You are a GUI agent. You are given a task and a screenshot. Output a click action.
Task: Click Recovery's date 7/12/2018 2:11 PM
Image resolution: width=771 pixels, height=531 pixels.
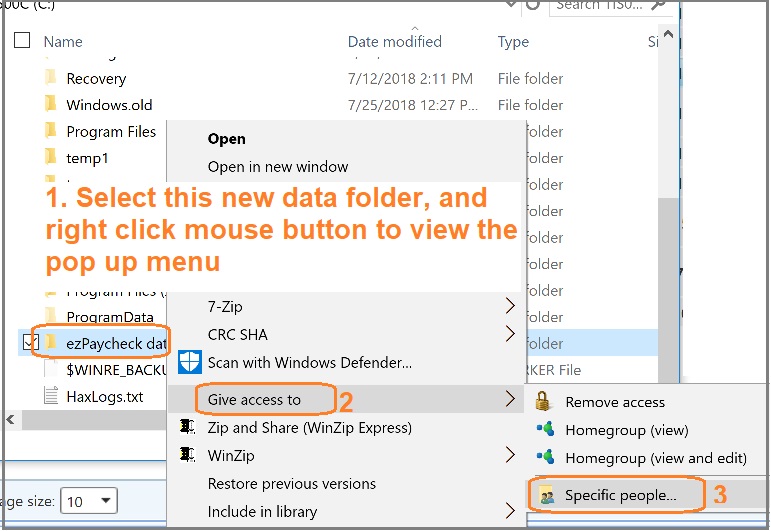click(x=410, y=79)
